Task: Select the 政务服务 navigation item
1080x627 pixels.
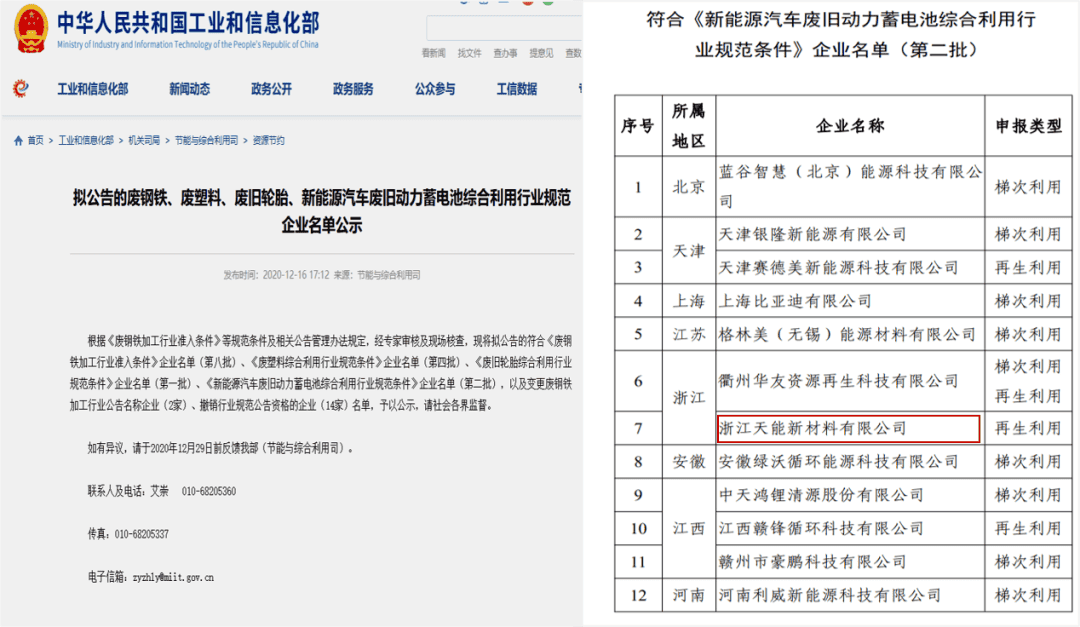Action: 351,88
